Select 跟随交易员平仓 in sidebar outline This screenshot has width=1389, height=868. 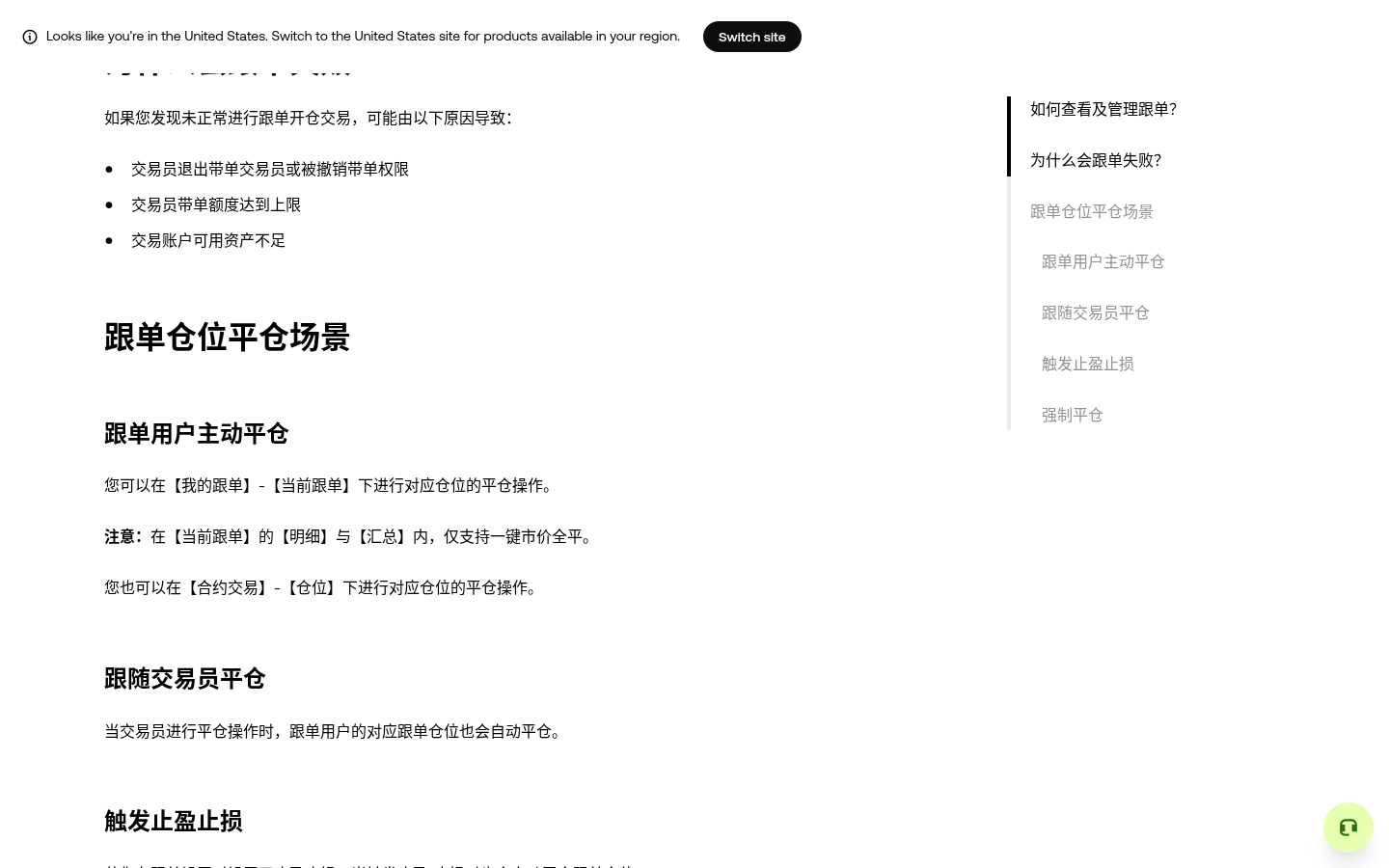coord(1096,312)
